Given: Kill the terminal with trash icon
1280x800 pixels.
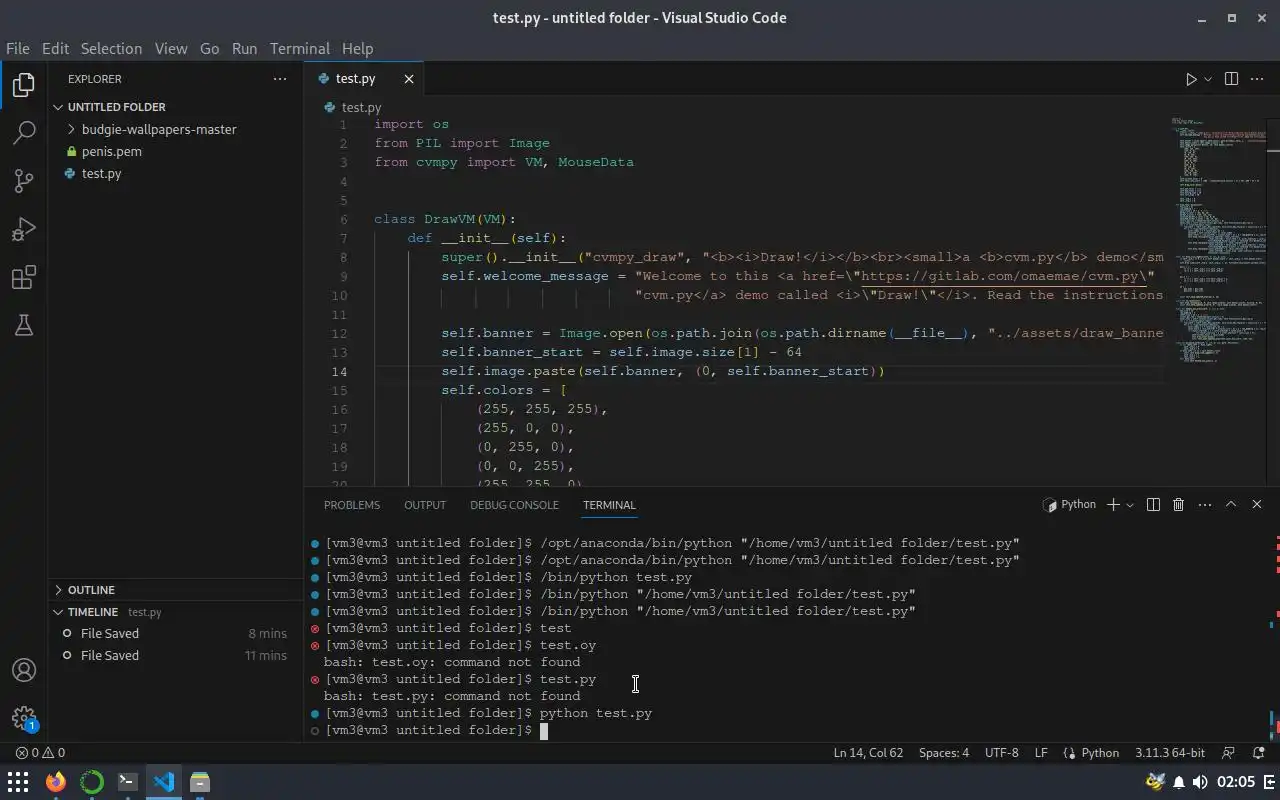Looking at the screenshot, I should click(x=1178, y=505).
